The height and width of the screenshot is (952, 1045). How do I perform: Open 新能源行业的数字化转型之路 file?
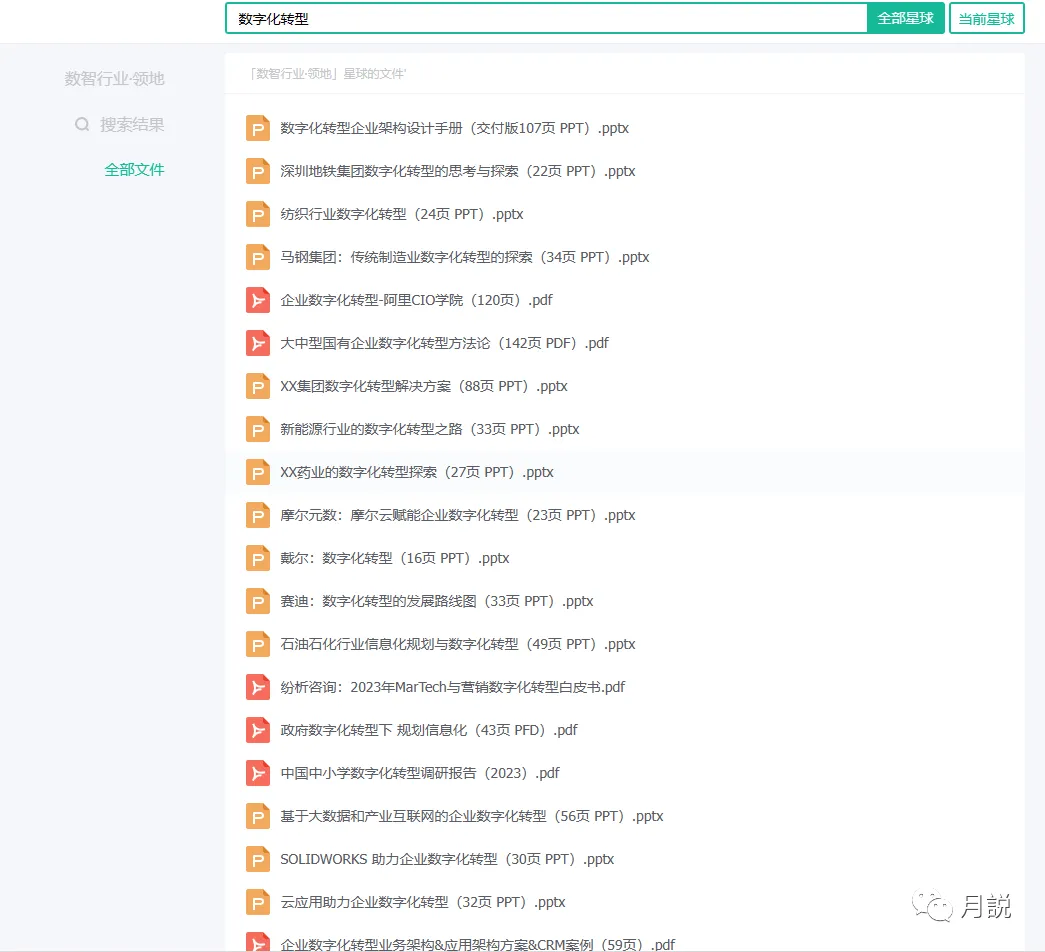tap(430, 429)
